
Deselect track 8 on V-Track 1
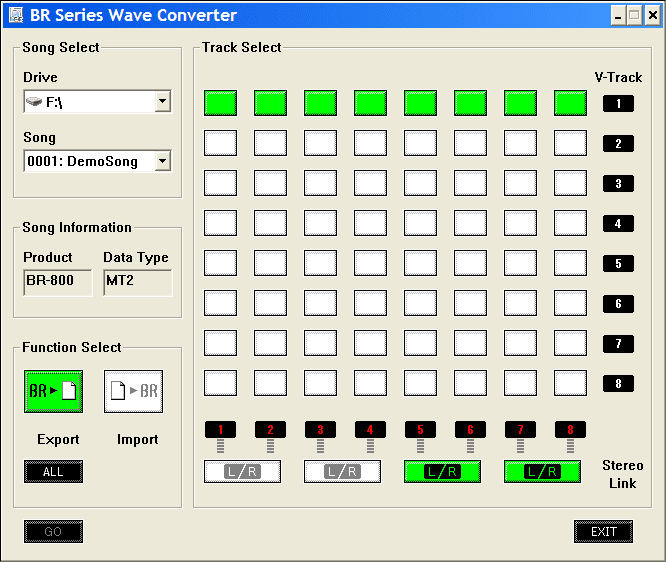coord(570,103)
